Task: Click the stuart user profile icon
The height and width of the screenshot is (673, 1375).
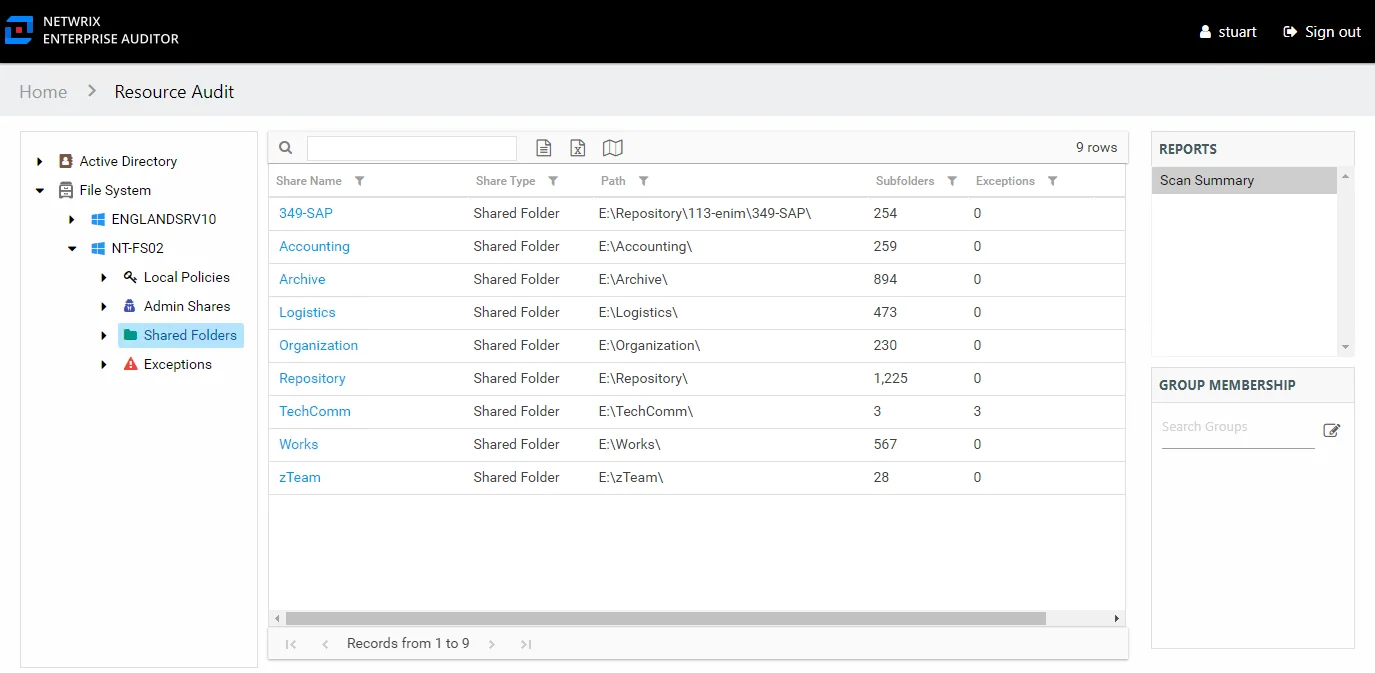Action: click(x=1206, y=32)
